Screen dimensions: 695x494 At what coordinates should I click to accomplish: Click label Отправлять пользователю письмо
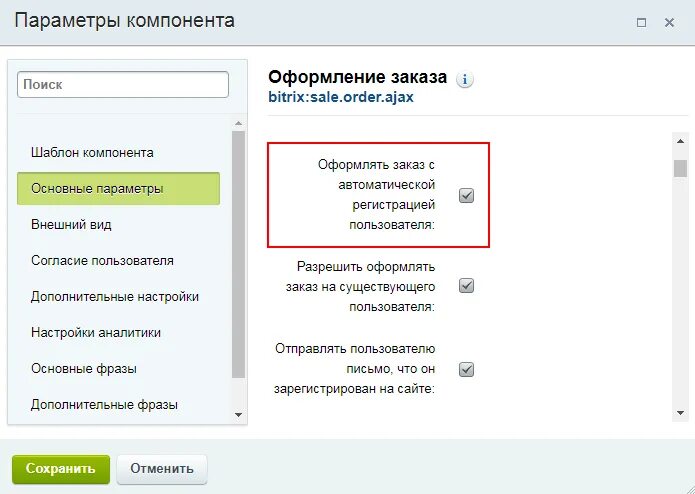click(355, 369)
